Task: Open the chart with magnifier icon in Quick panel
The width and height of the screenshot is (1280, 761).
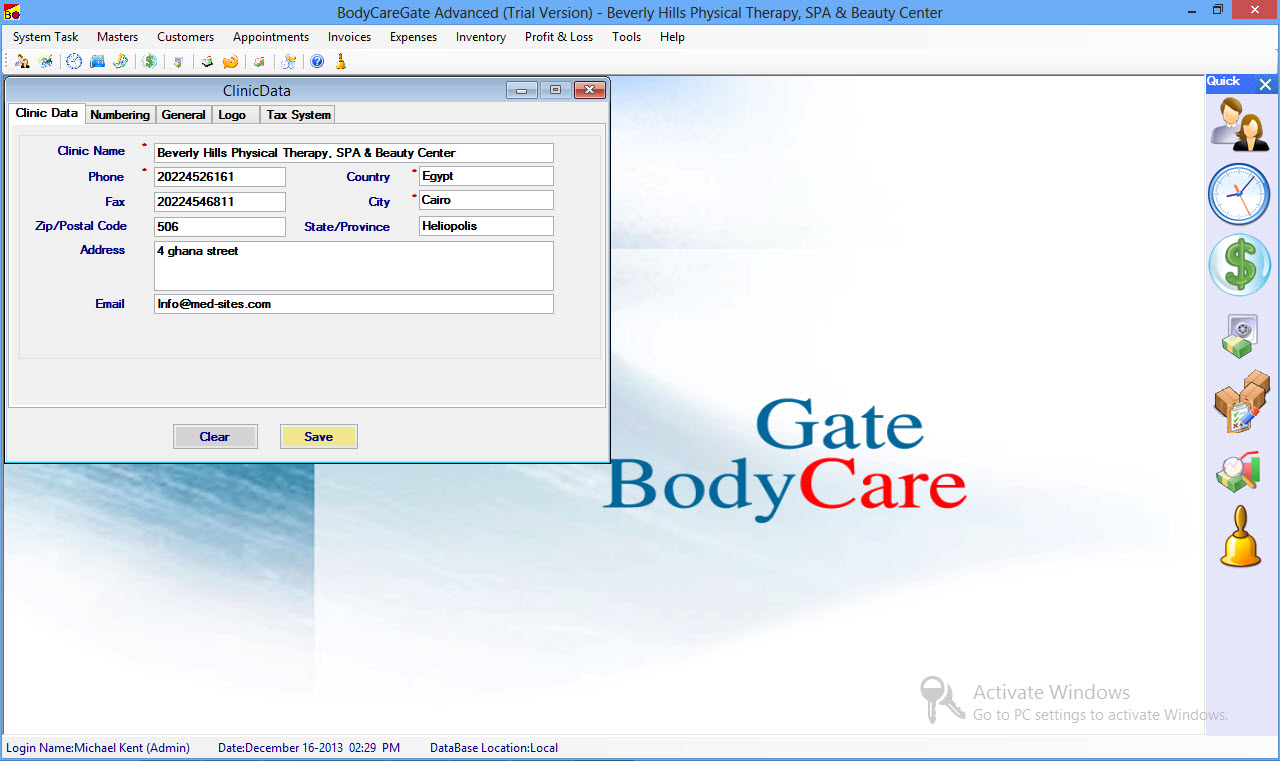Action: pos(1239,471)
